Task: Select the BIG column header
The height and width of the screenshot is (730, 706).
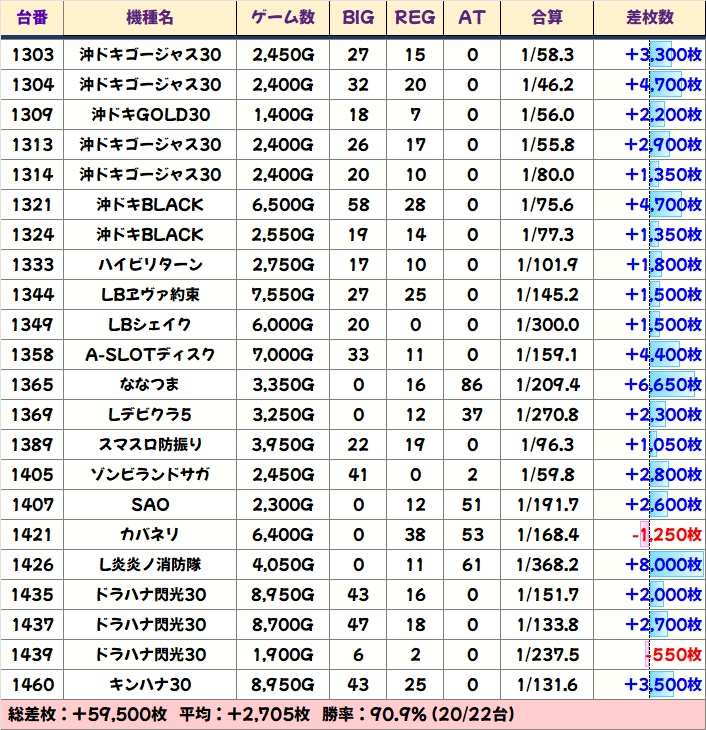Action: pyautogui.click(x=357, y=18)
